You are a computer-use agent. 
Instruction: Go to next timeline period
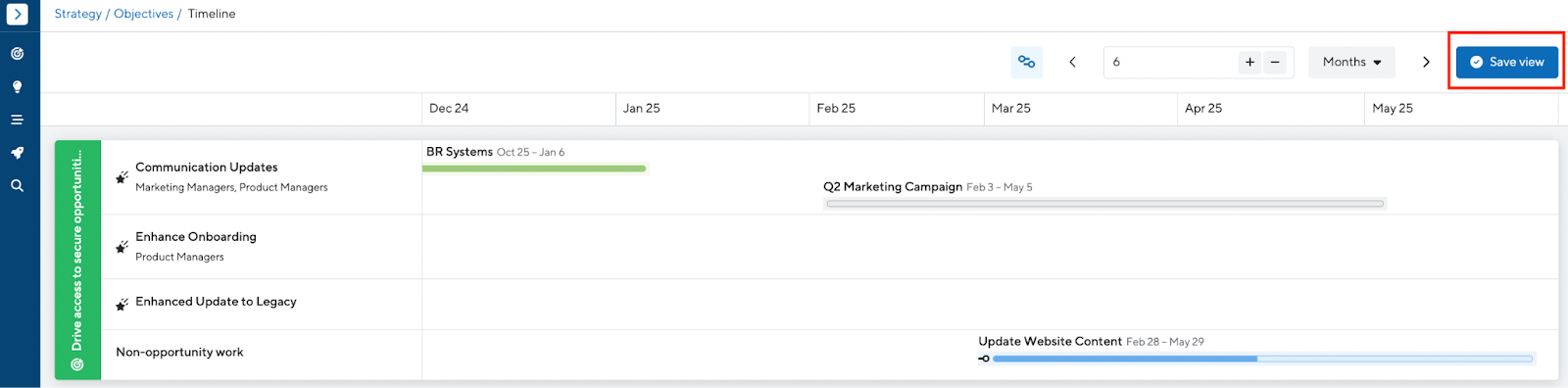click(x=1426, y=62)
